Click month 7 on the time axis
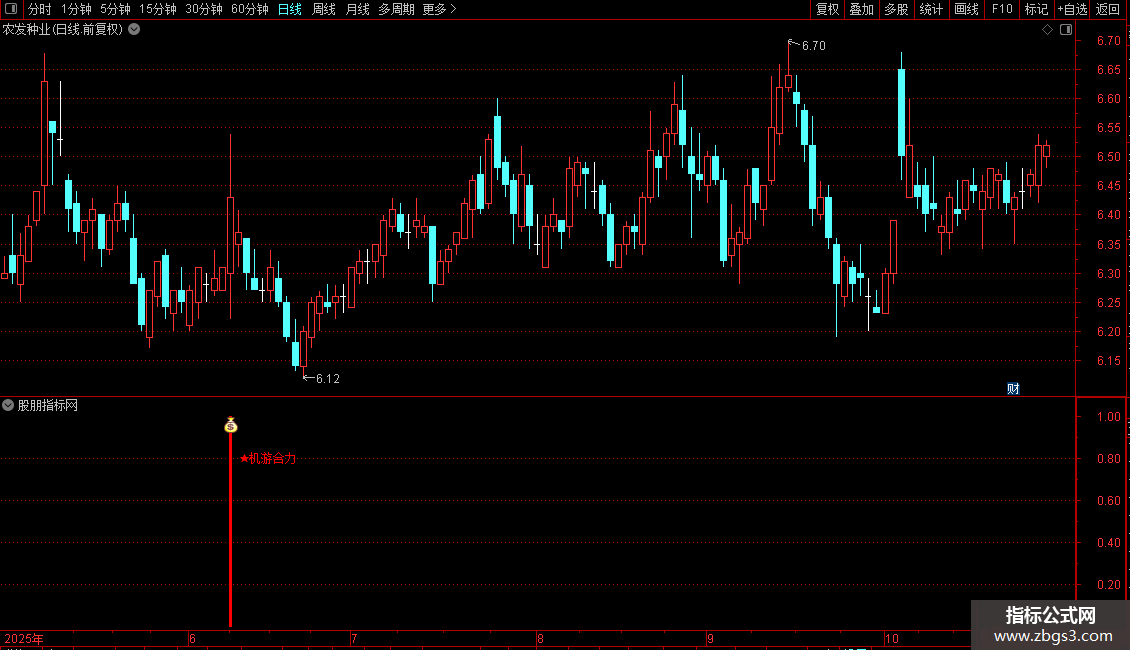The height and width of the screenshot is (650, 1130). point(354,638)
